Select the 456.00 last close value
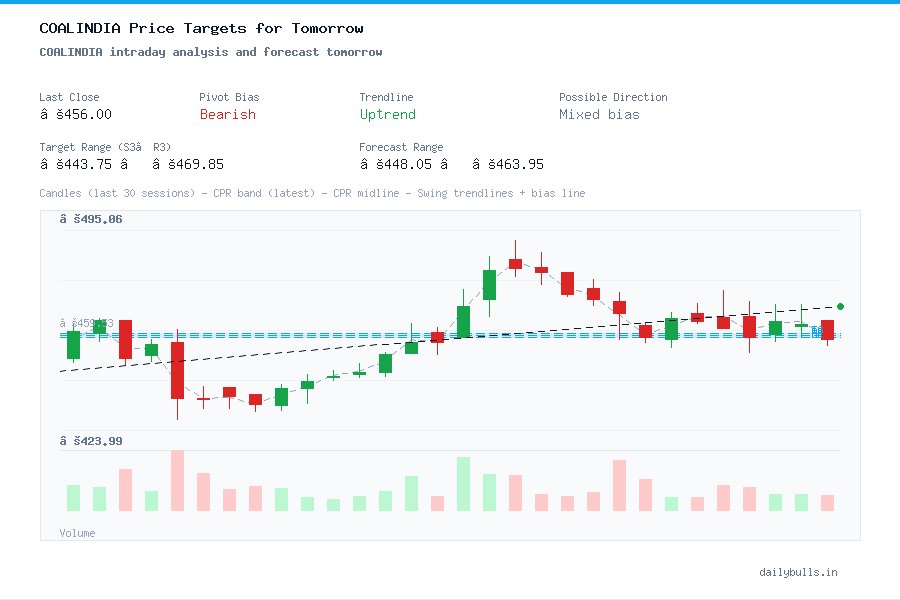This screenshot has width=900, height=600. click(76, 114)
